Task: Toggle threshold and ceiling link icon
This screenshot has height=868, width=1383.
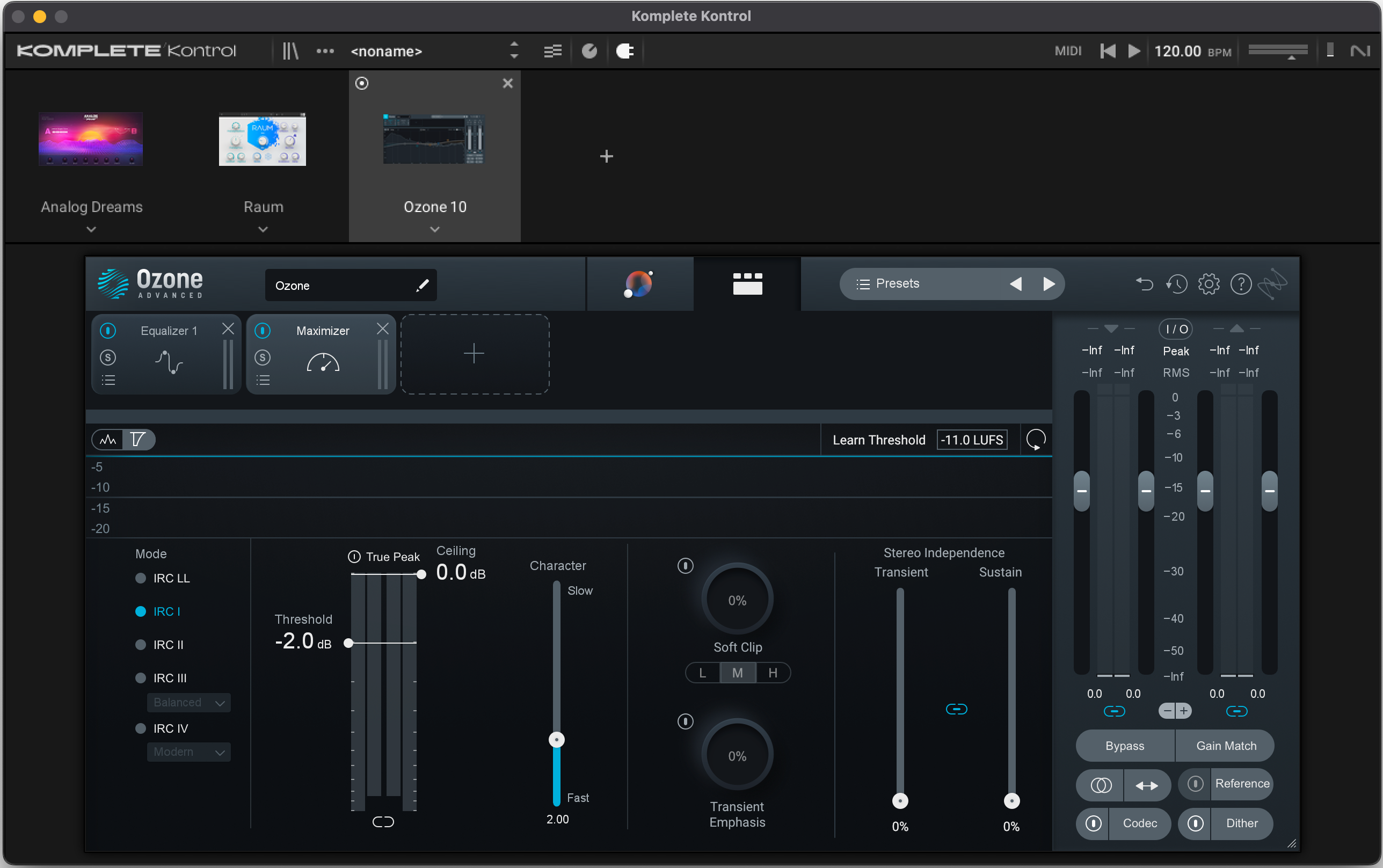Action: tap(383, 822)
